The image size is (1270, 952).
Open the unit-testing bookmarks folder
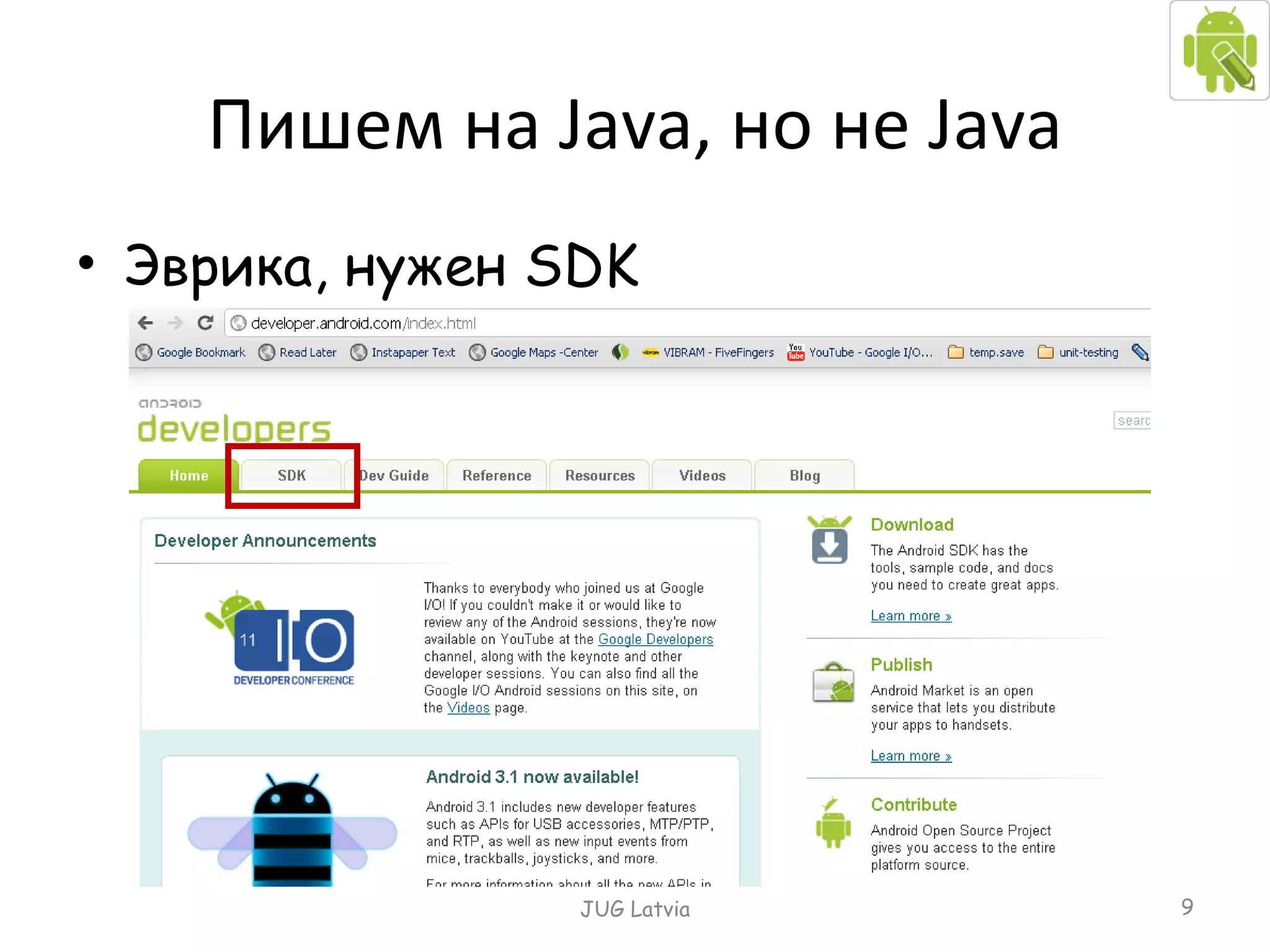(1078, 352)
